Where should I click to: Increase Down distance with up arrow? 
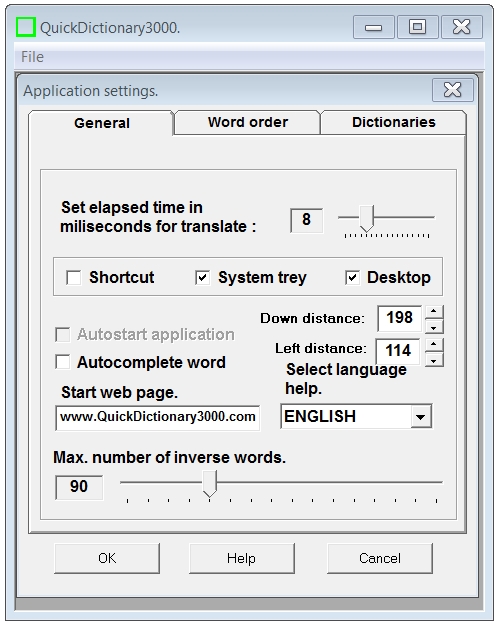pyautogui.click(x=434, y=312)
